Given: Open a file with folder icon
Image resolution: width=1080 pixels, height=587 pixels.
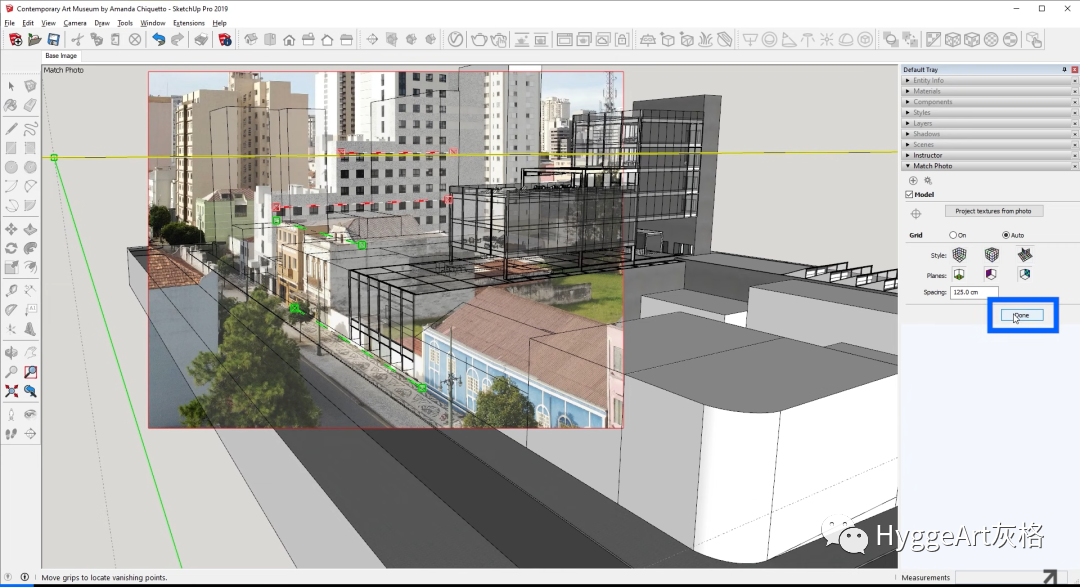Looking at the screenshot, I should [x=34, y=39].
